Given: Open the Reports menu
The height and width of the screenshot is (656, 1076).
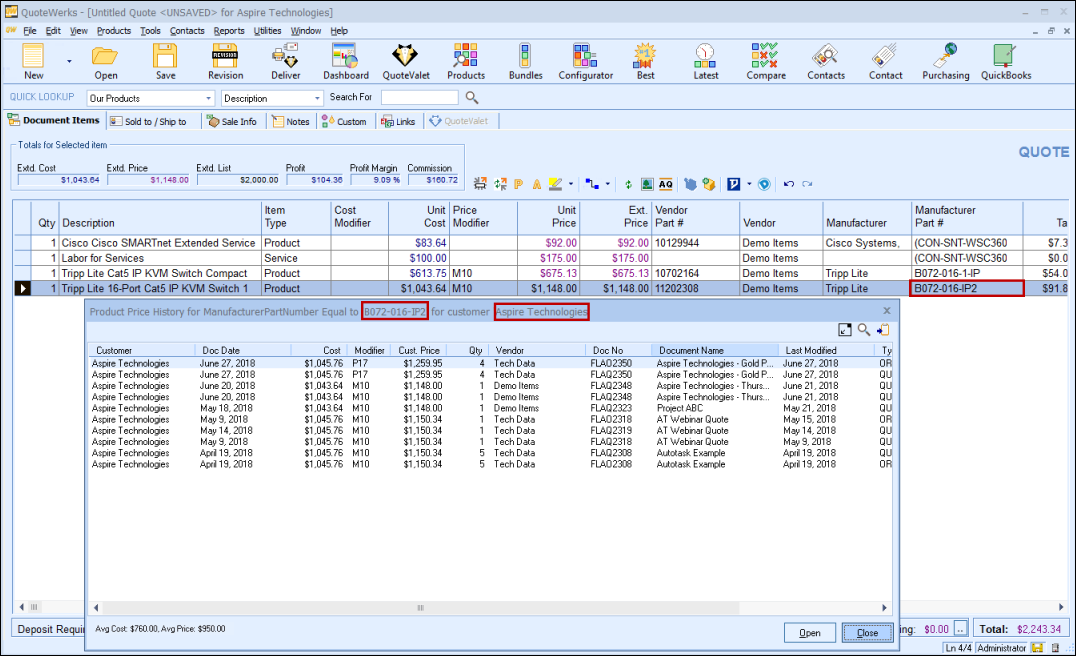Looking at the screenshot, I should [x=229, y=31].
